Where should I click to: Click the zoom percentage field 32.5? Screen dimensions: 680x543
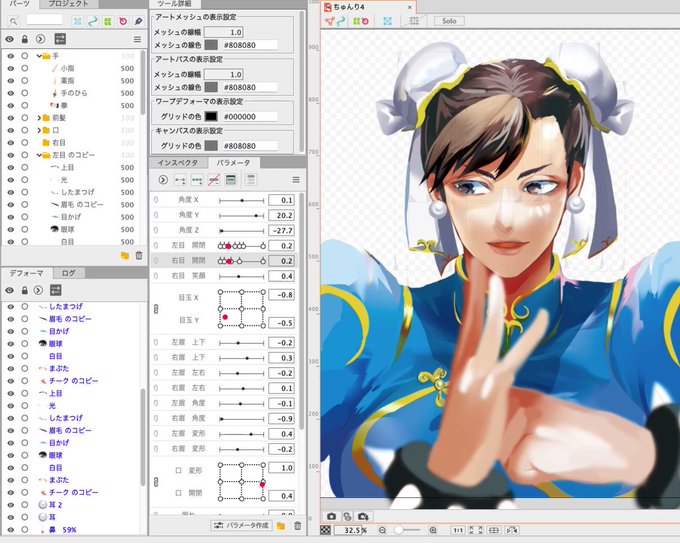coord(348,530)
